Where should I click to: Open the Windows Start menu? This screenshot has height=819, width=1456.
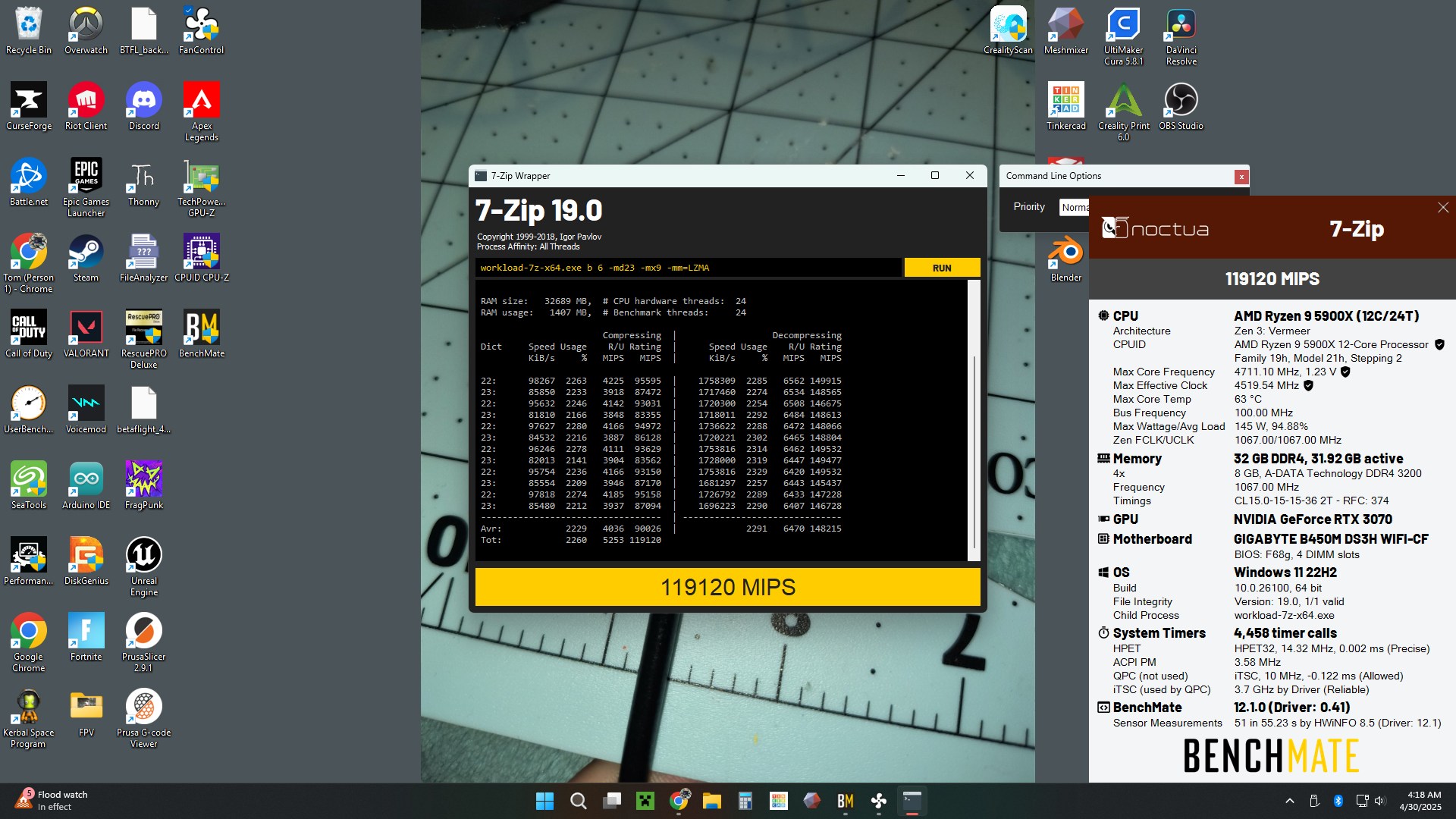coord(544,801)
